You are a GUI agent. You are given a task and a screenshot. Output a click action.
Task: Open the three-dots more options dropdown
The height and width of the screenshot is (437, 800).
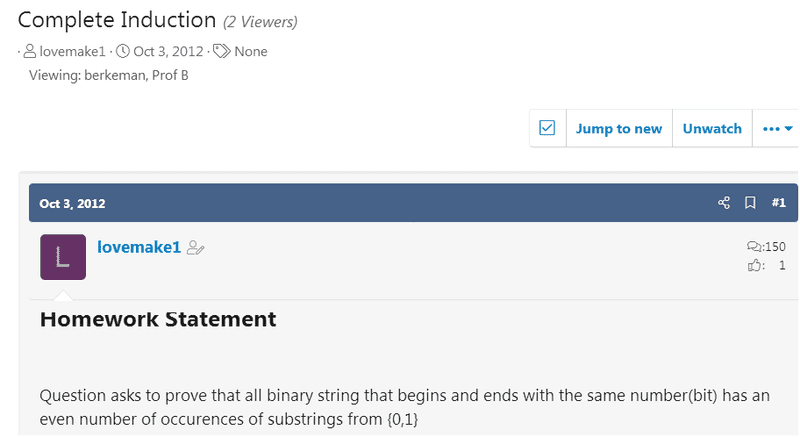[x=778, y=128]
